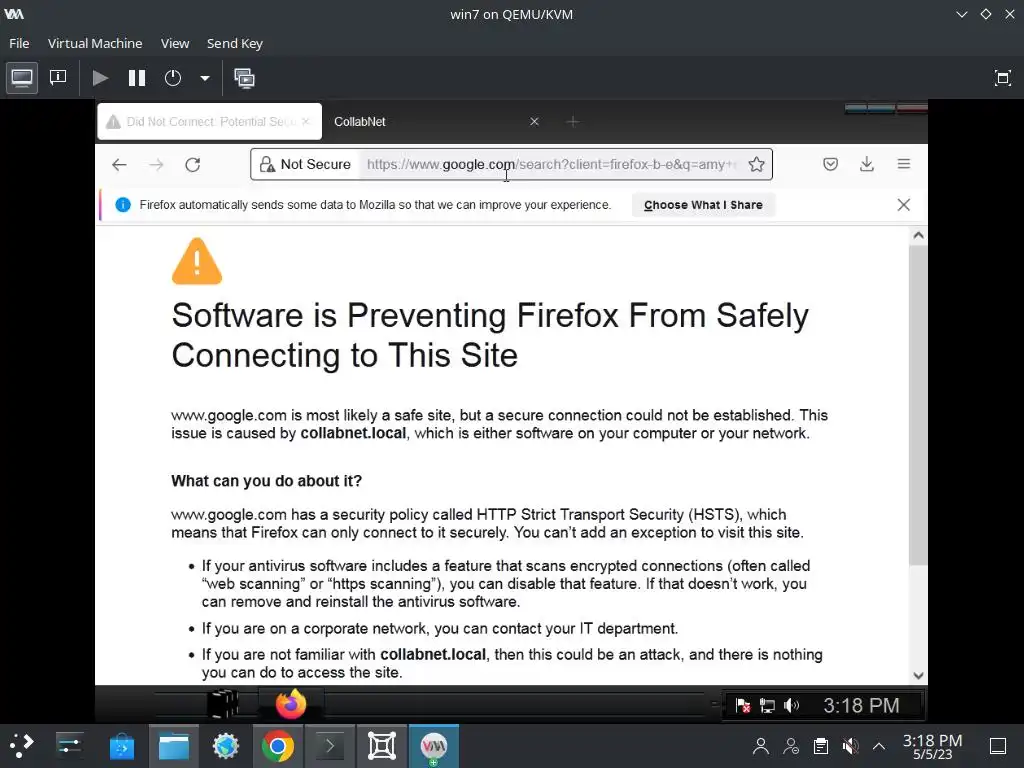Viewport: 1024px width, 768px height.
Task: Power on the virtual machine
Action: pyautogui.click(x=100, y=78)
